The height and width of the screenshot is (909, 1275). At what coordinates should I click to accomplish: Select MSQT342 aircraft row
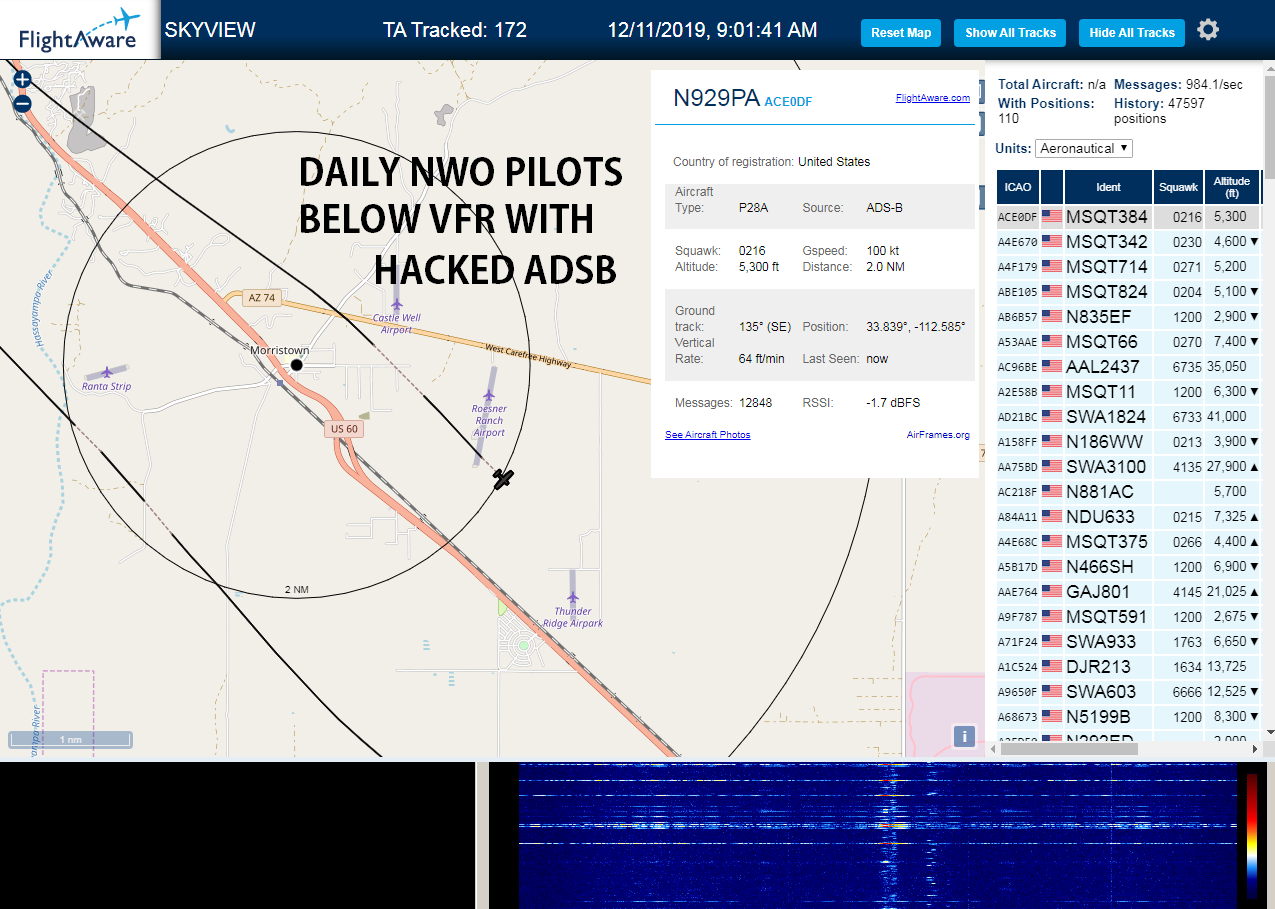1129,241
